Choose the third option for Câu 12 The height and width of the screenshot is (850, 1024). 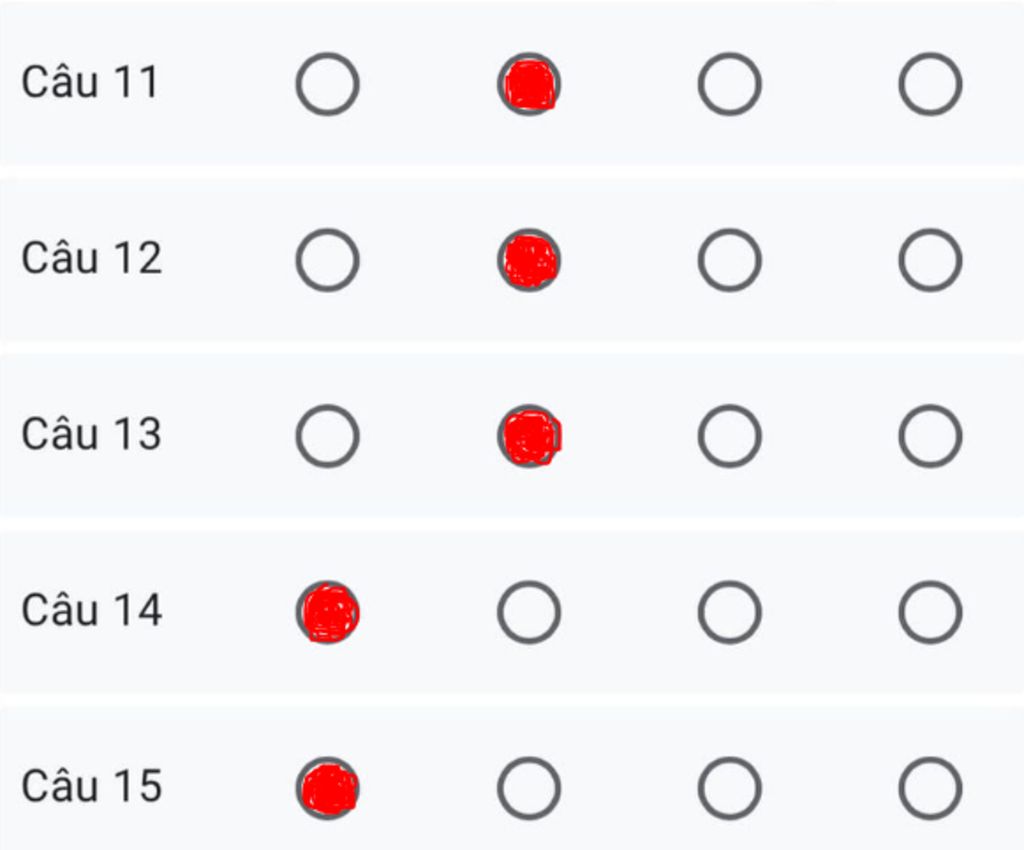point(729,260)
